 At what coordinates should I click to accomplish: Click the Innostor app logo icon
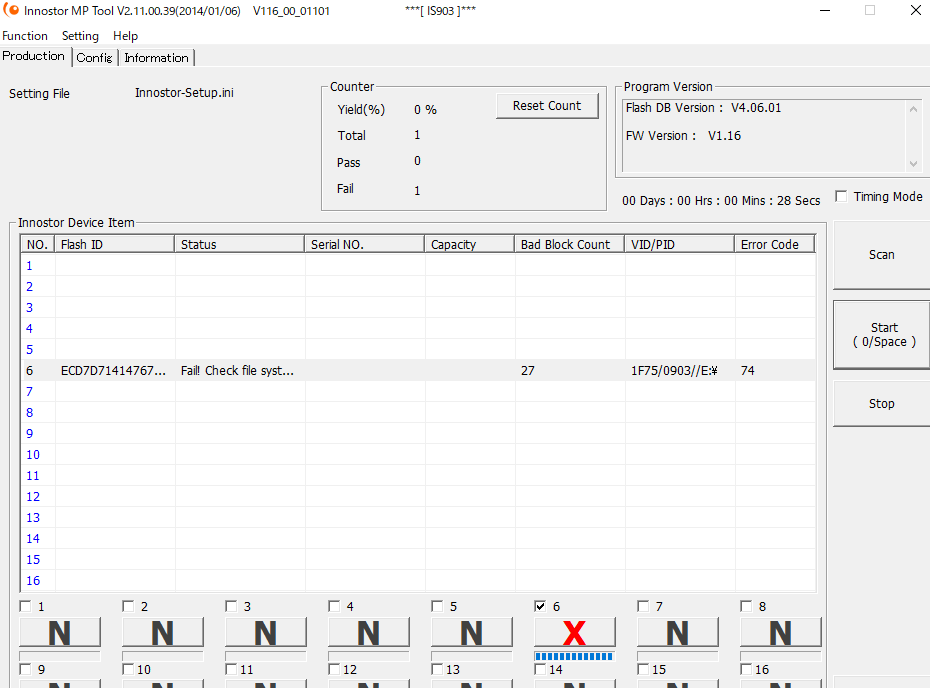tap(11, 10)
